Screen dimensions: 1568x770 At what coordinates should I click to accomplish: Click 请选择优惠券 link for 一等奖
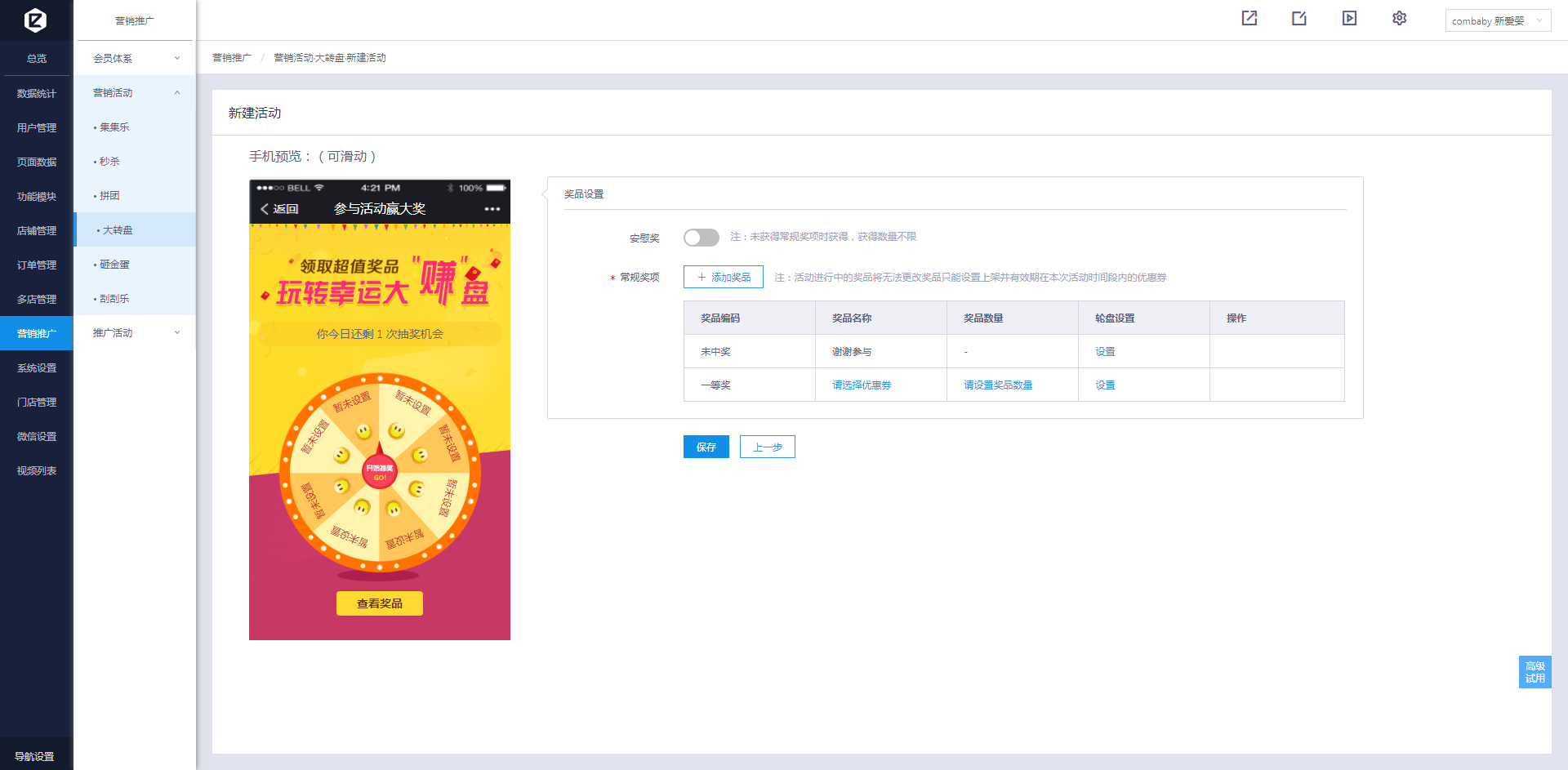tap(862, 385)
